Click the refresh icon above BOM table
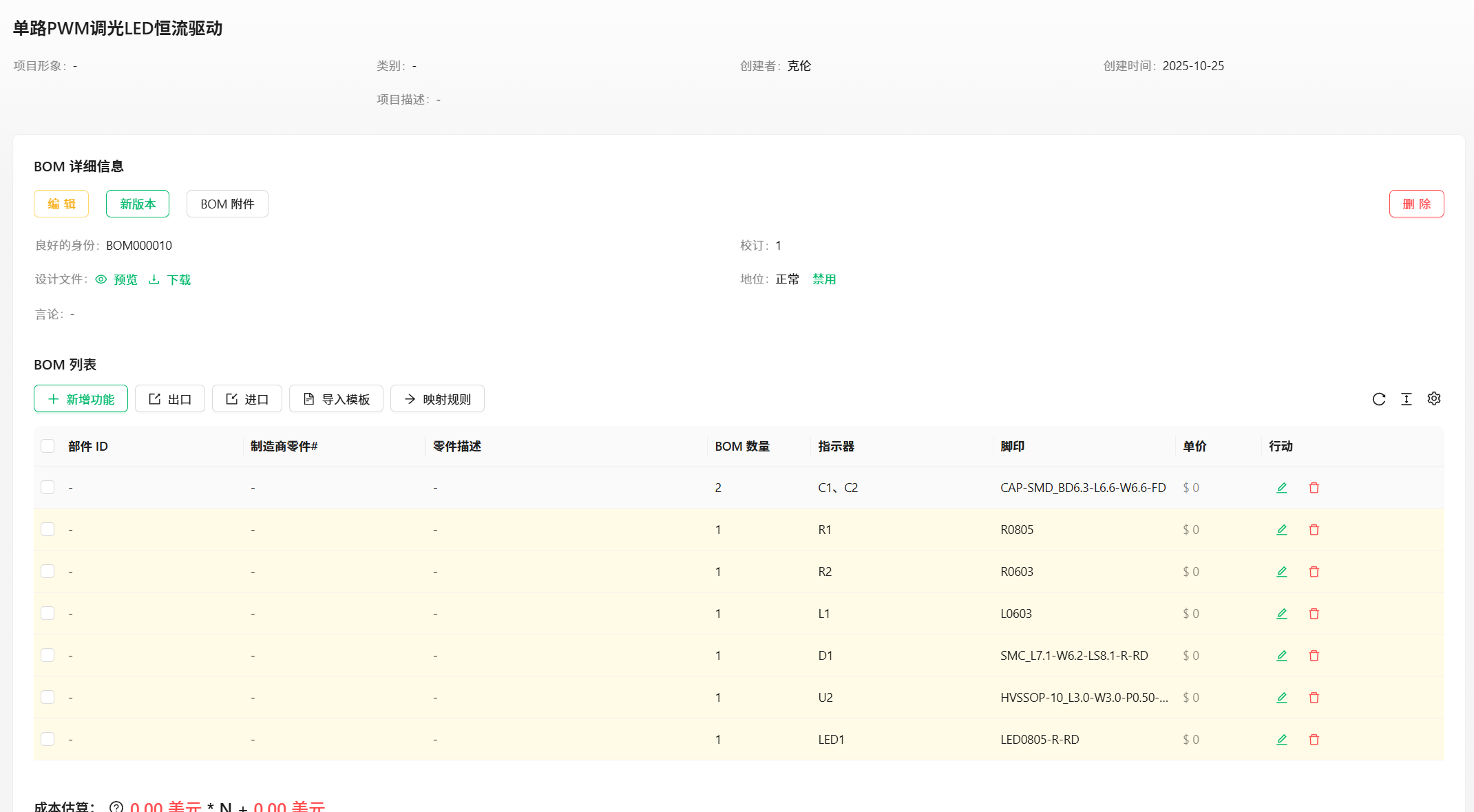 coord(1378,399)
